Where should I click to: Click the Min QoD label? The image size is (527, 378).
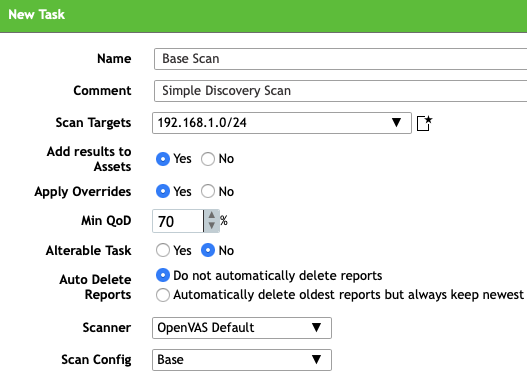106,221
